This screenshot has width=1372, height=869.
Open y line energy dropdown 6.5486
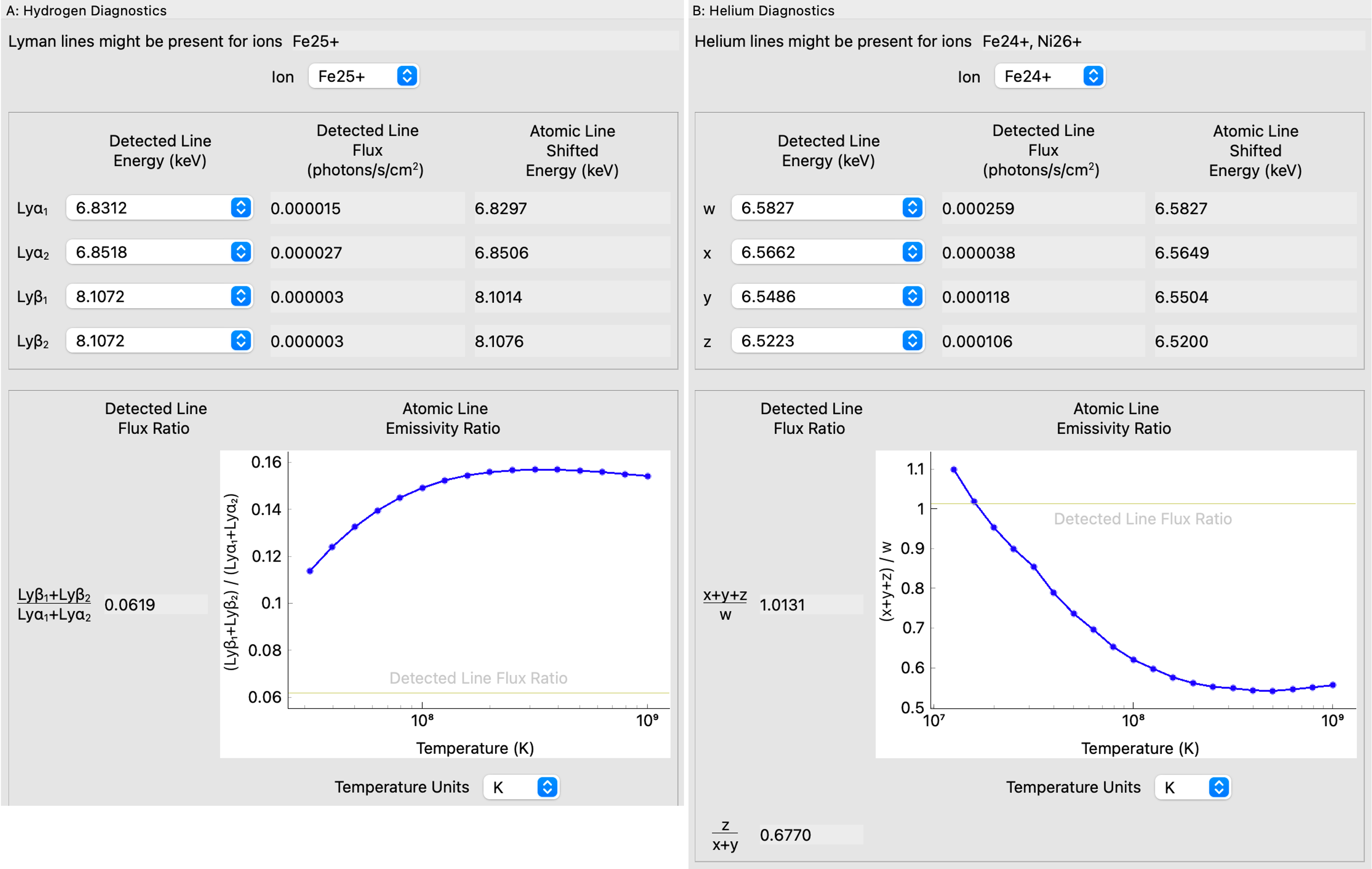pyautogui.click(x=828, y=296)
